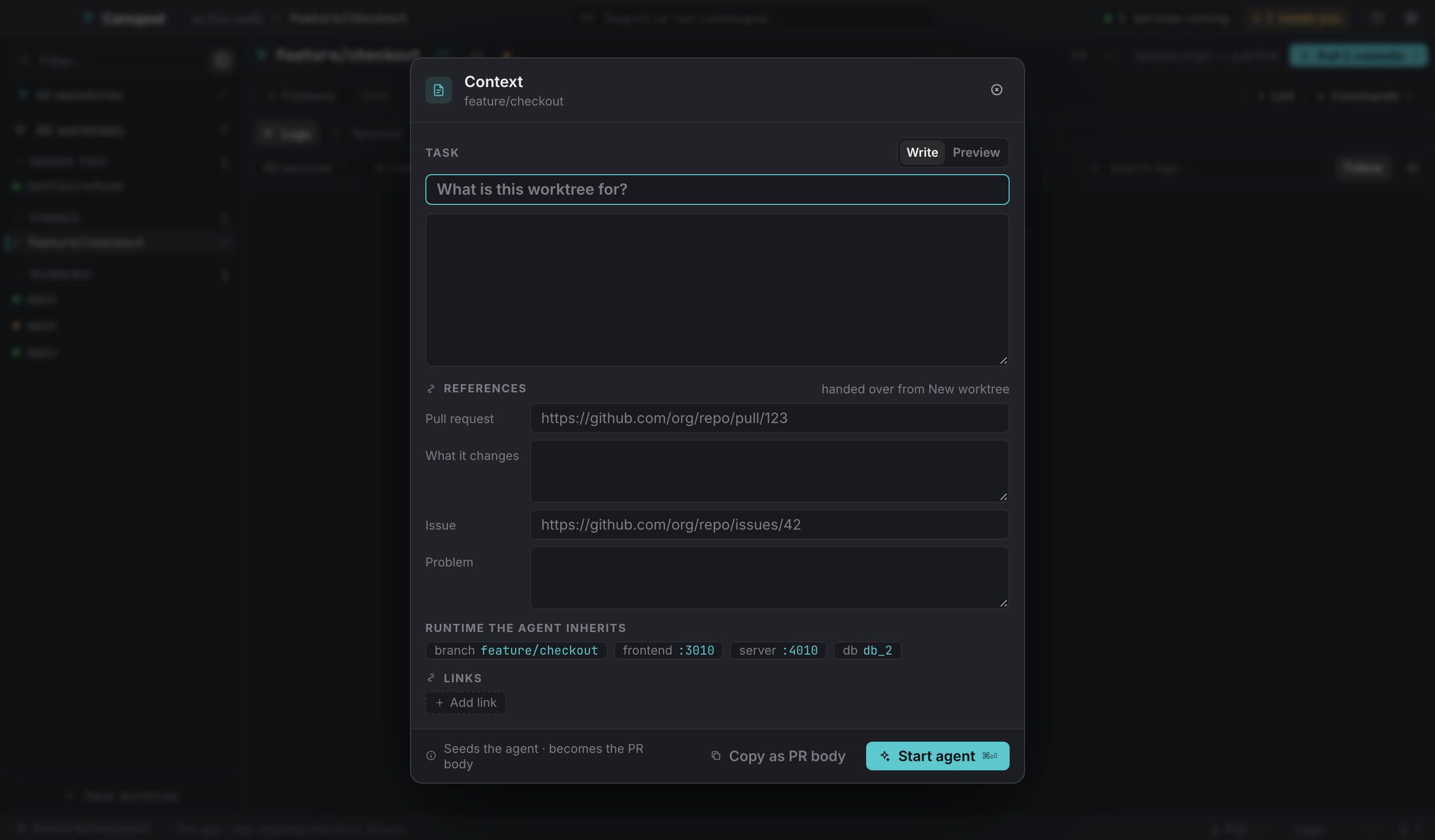Image resolution: width=1435 pixels, height=840 pixels.
Task: Click the branch feature/checkout chip
Action: (516, 650)
